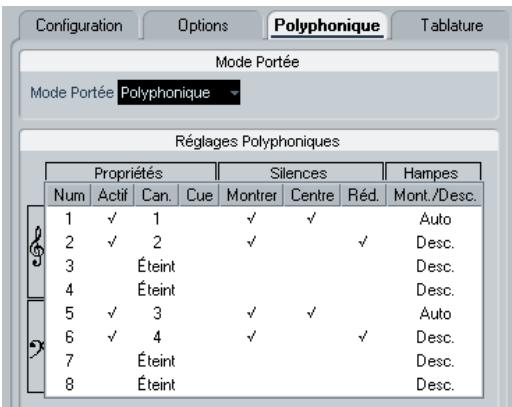Open the Mode Portée dropdown
512x407 pixels.
[179, 92]
